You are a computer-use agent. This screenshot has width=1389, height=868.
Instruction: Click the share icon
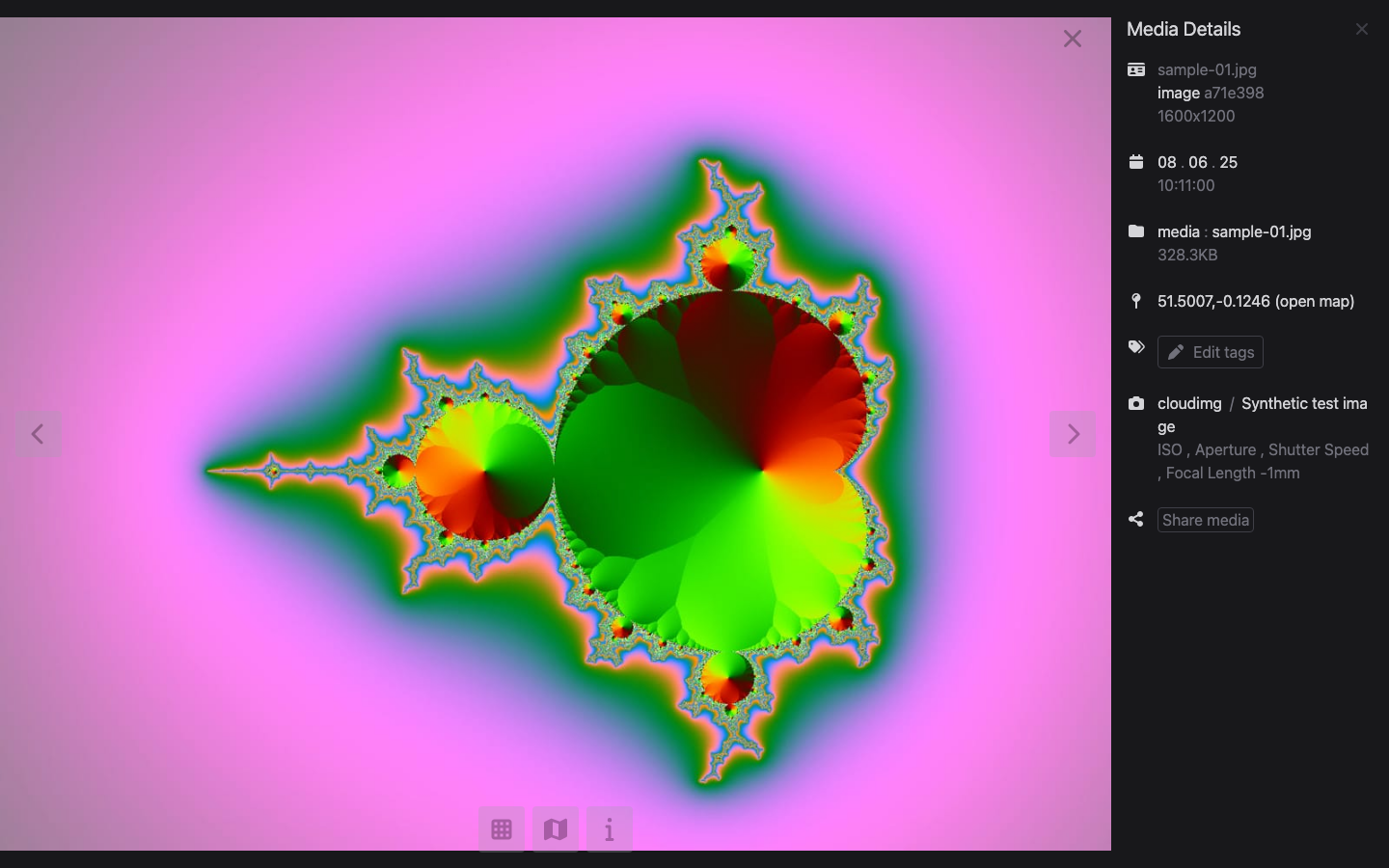1136,519
